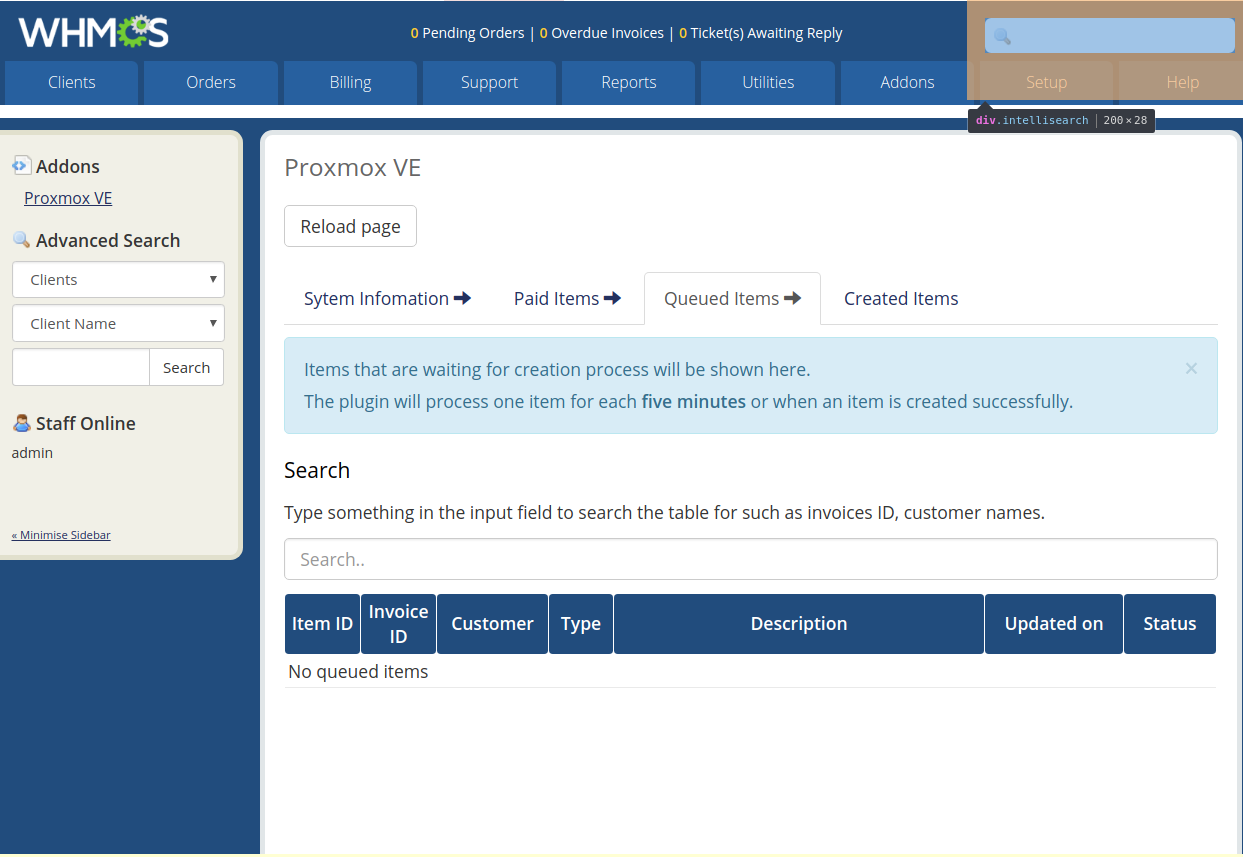This screenshot has height=857, width=1243.
Task: Click the WHMCS logo
Action: 93,32
